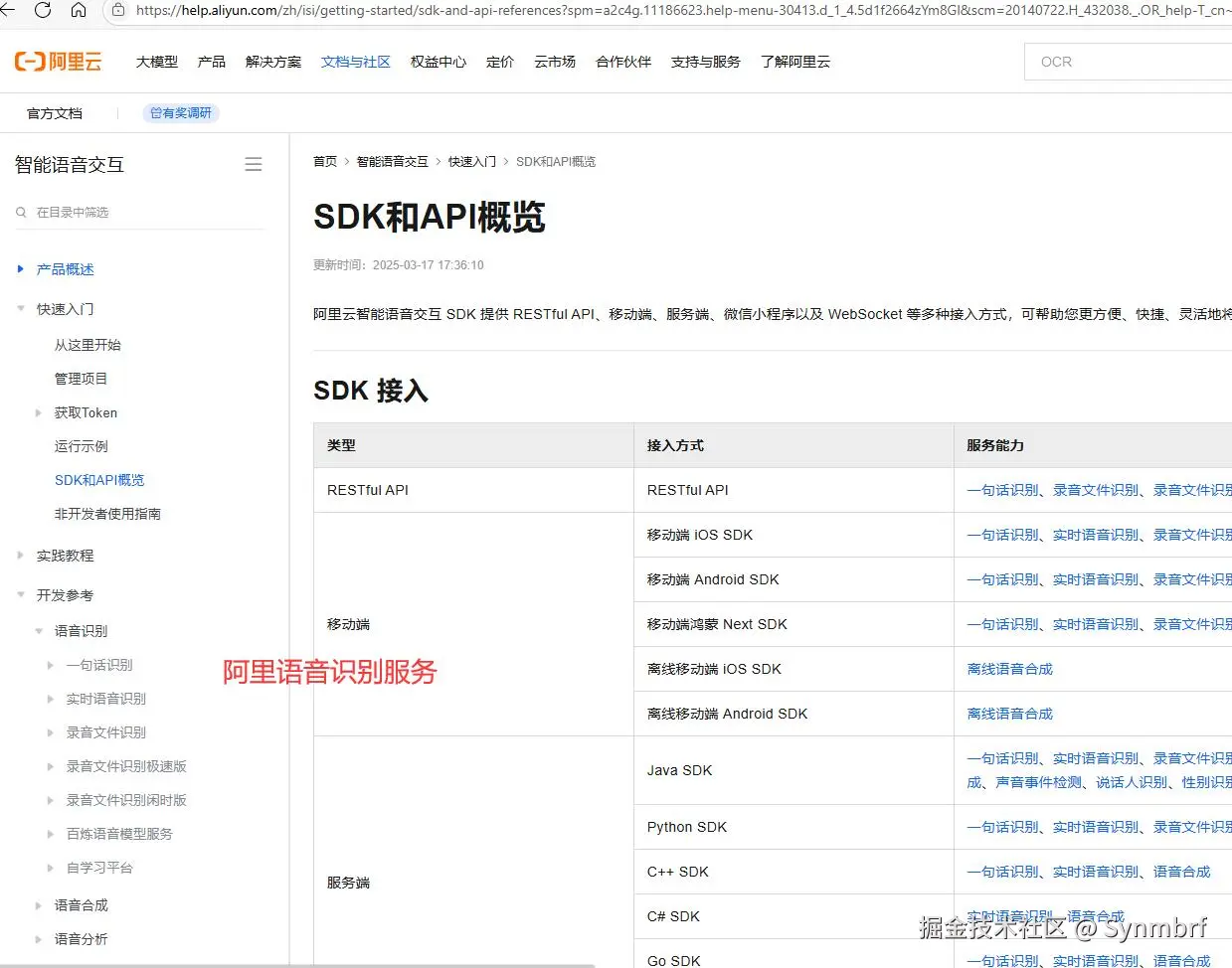Collapse the 语音识别 tree arrow
The height and width of the screenshot is (968, 1232).
[x=39, y=631]
